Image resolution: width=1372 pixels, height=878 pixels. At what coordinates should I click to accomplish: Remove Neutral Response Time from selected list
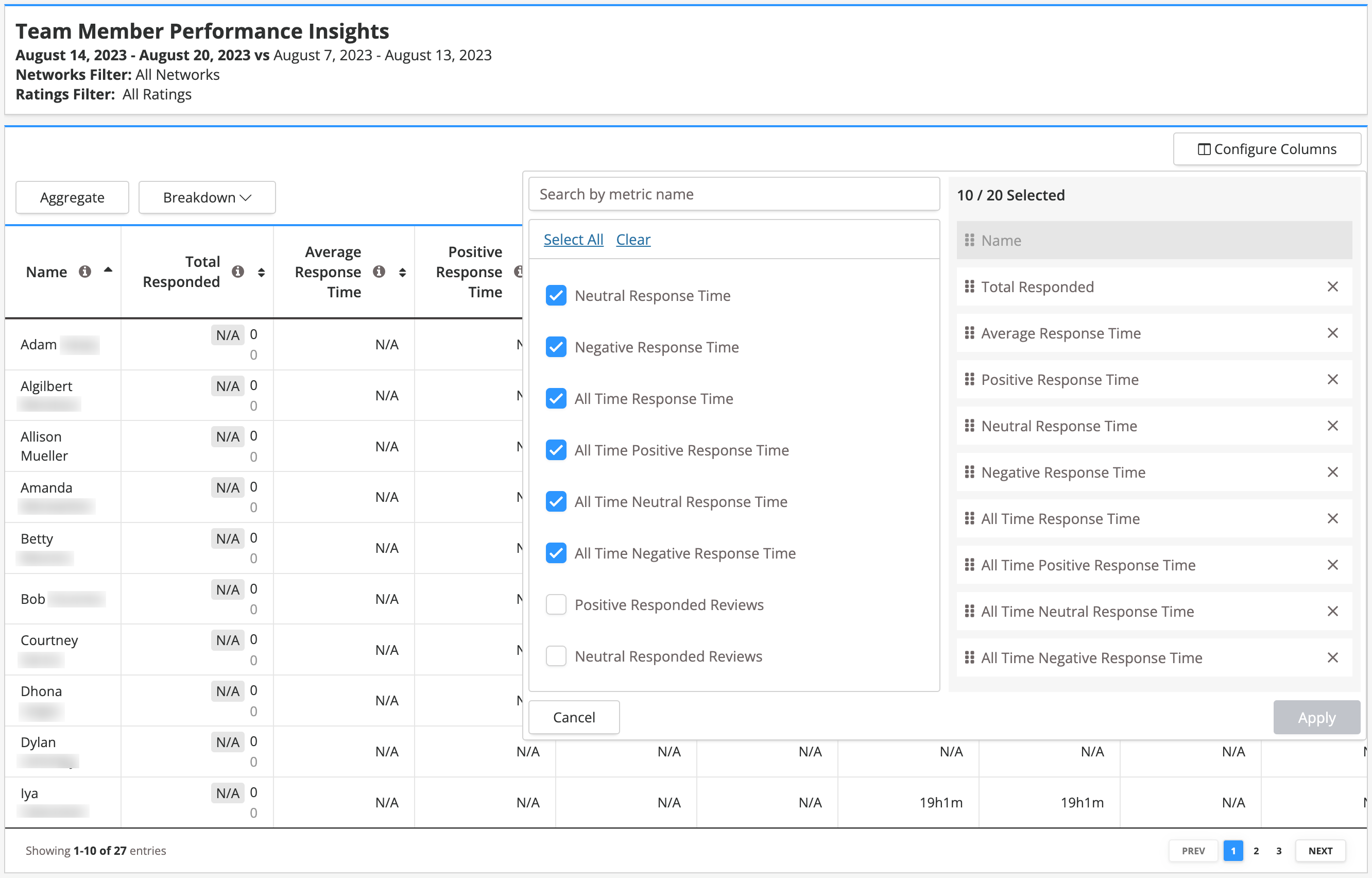click(1332, 426)
